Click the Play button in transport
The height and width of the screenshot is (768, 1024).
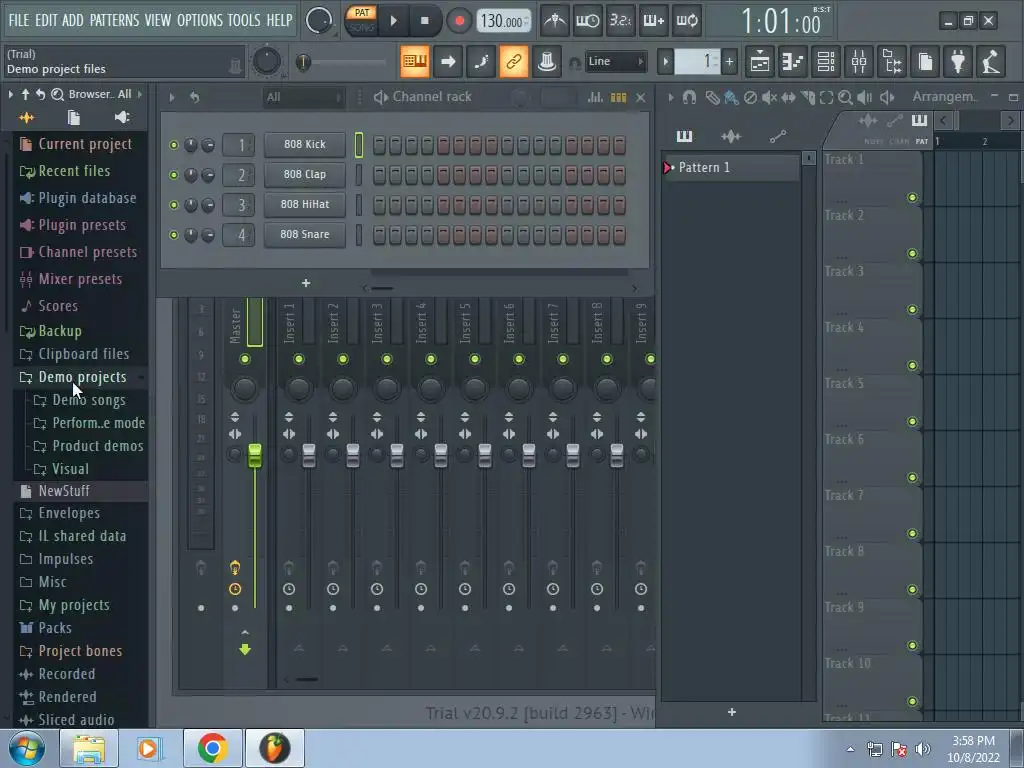click(394, 21)
